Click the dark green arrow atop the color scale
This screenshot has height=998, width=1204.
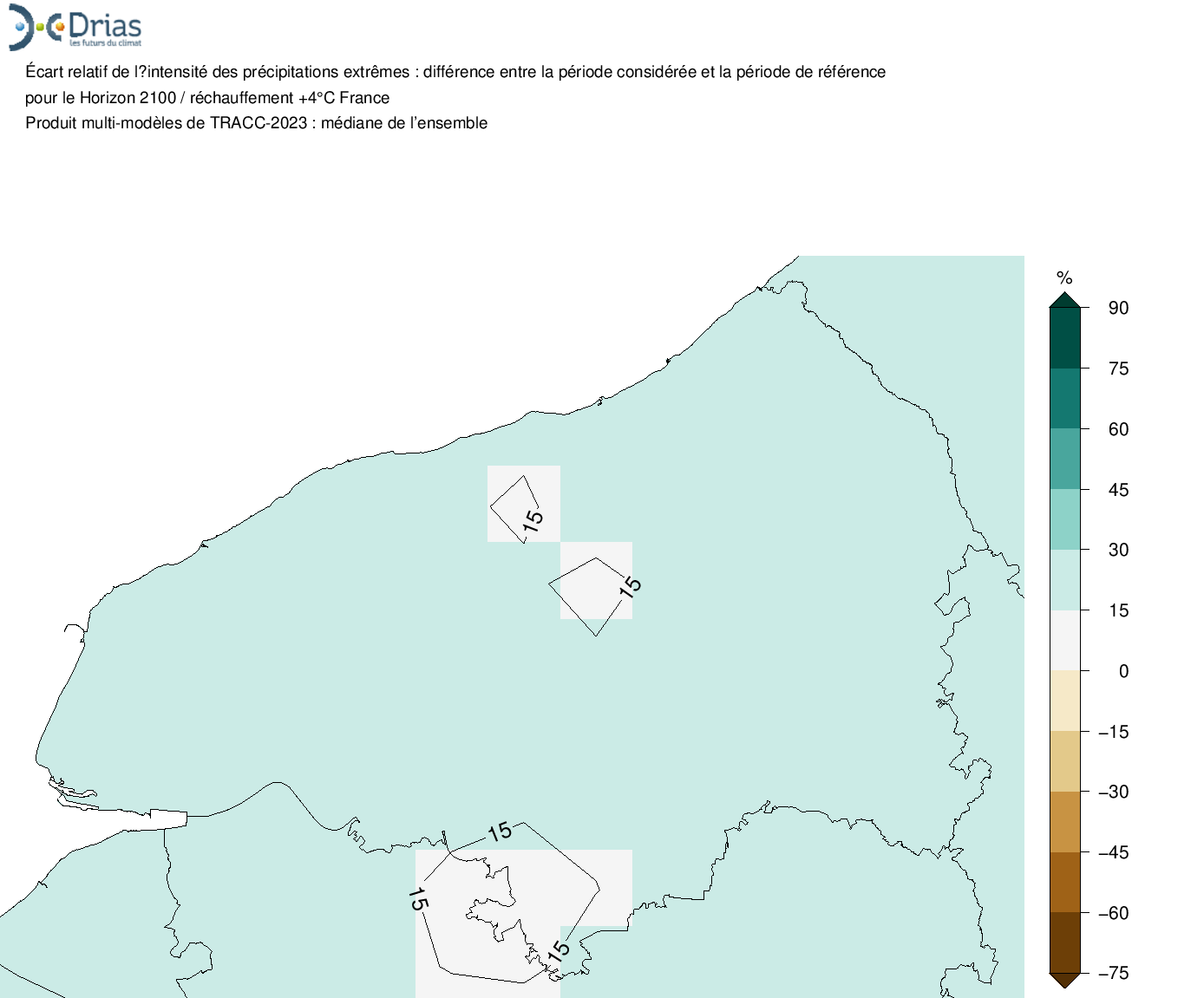(1064, 301)
